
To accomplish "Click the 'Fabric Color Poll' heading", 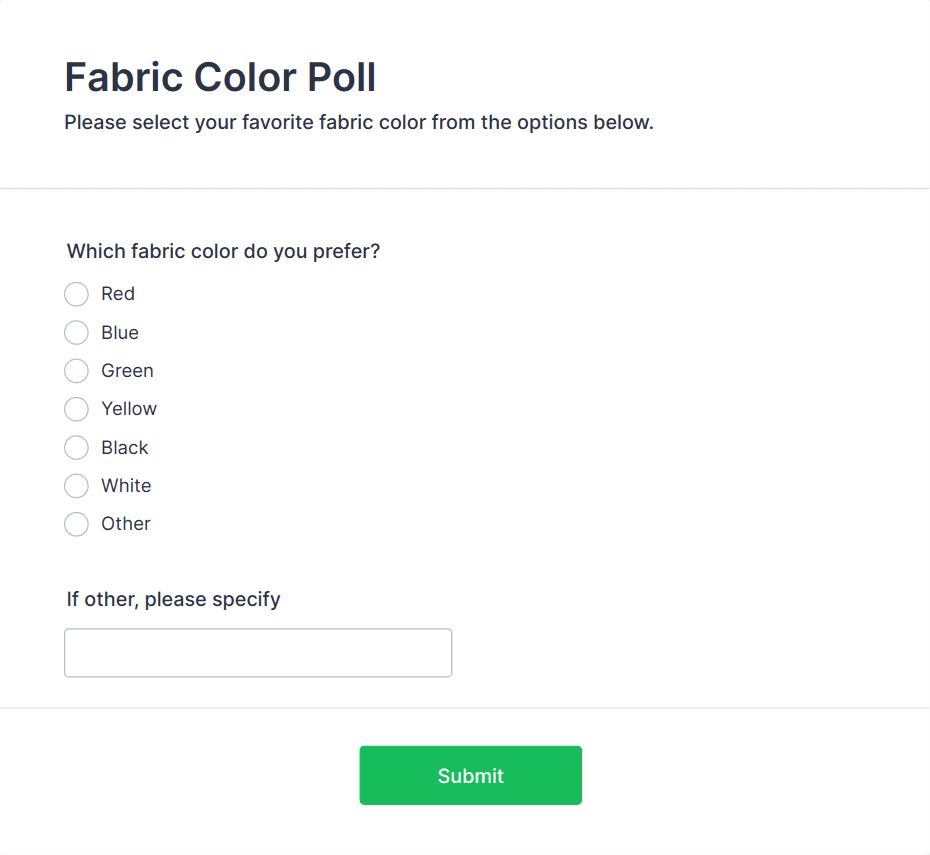I will (x=220, y=77).
